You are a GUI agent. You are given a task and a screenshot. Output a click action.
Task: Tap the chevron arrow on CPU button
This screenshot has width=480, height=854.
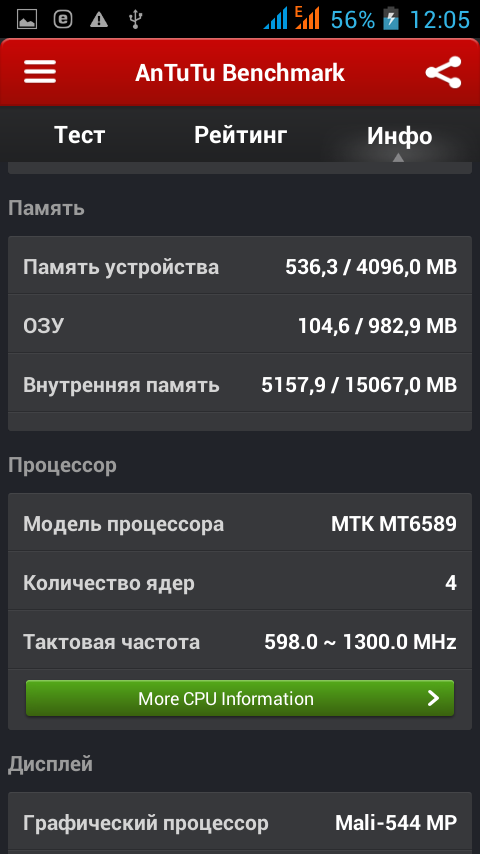click(433, 698)
